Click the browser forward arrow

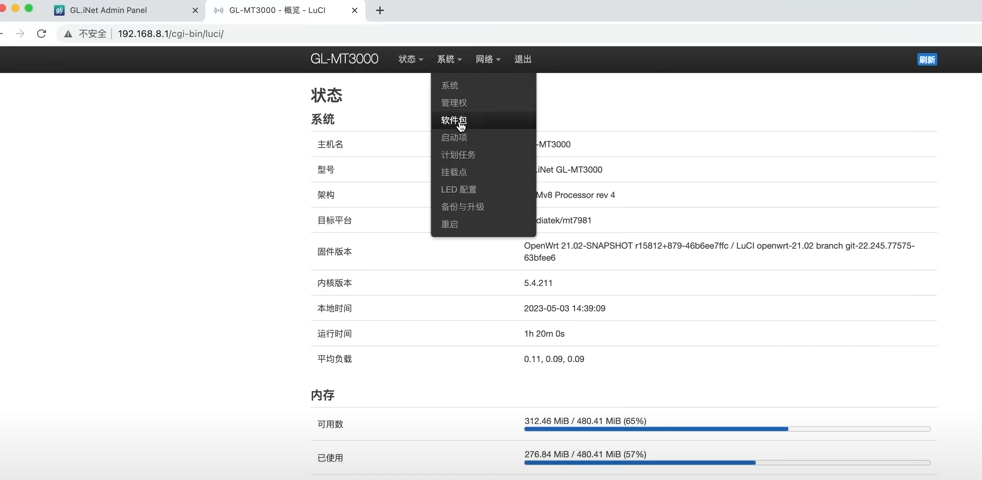coord(20,34)
